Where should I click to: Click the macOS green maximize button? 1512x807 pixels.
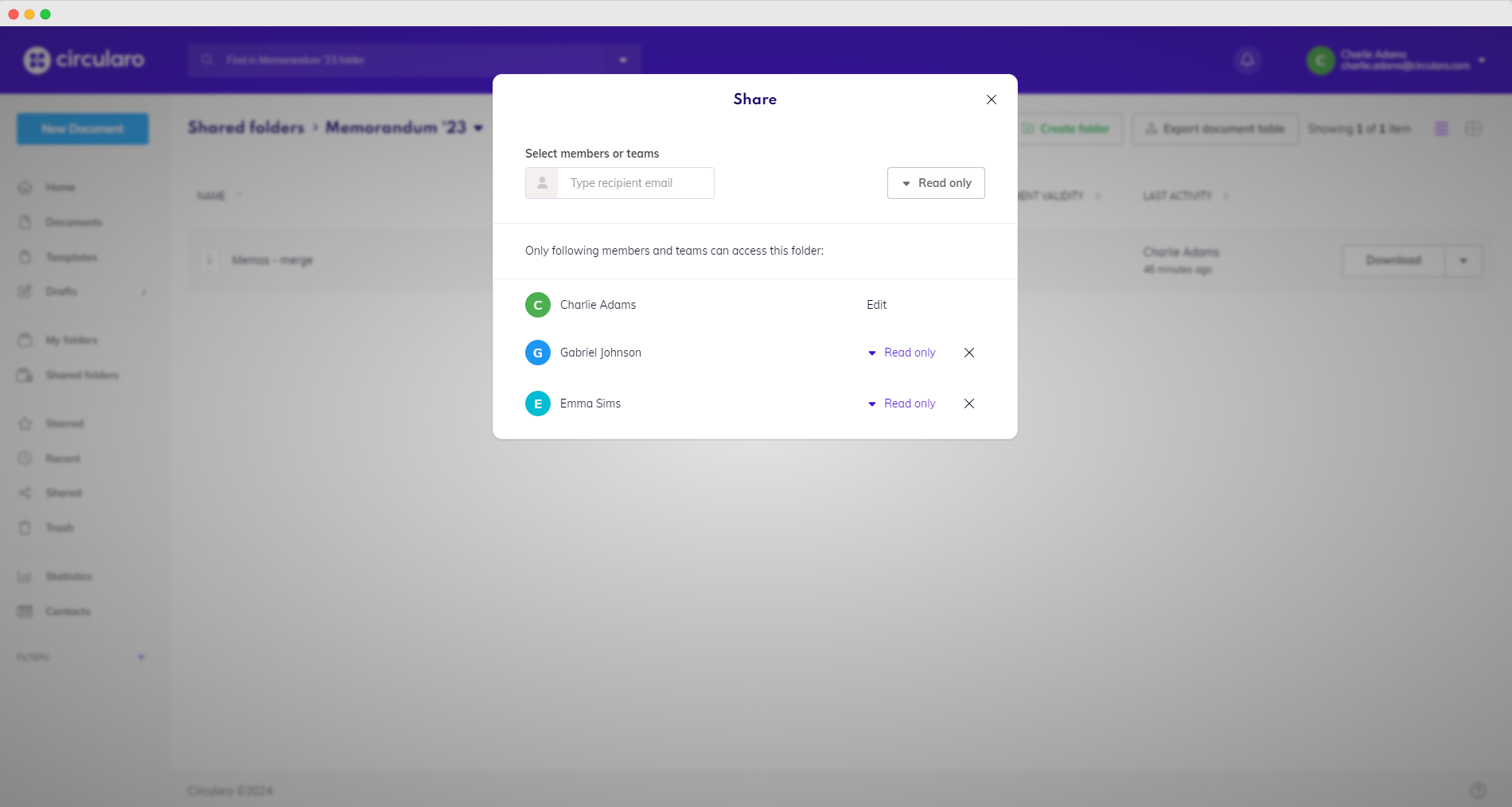[x=45, y=14]
